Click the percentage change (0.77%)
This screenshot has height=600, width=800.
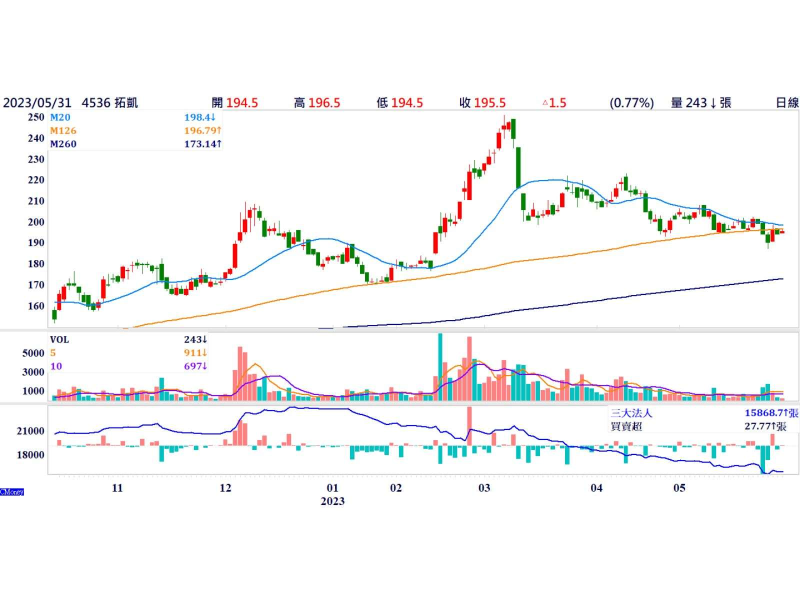pyautogui.click(x=631, y=103)
